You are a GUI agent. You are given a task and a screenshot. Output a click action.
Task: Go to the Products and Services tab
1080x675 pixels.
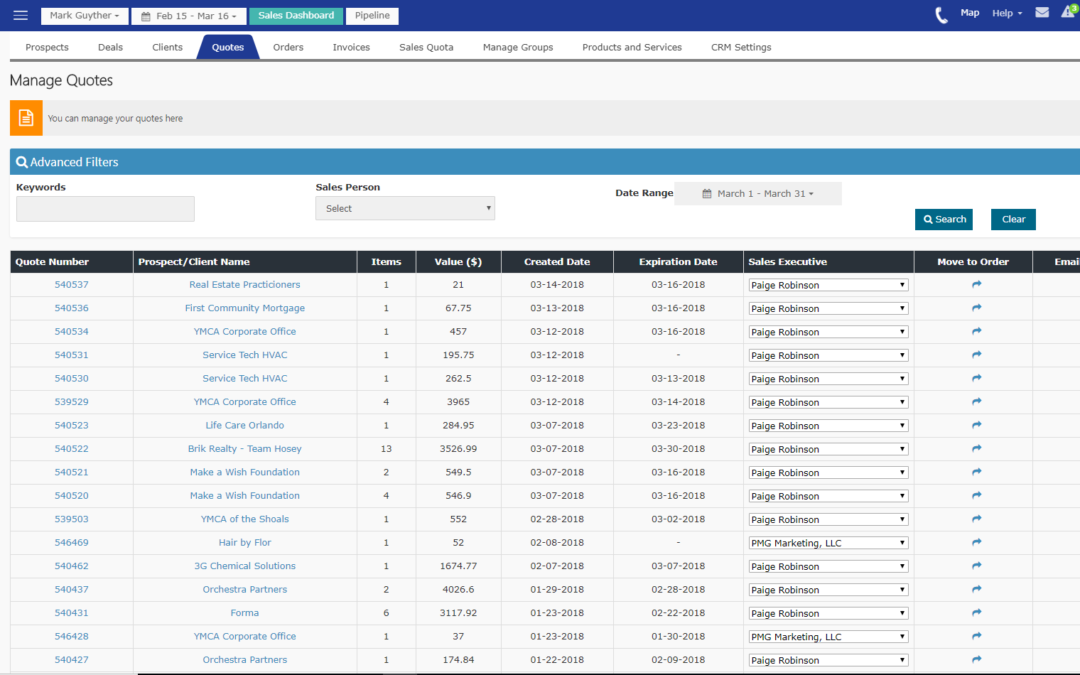[x=632, y=47]
